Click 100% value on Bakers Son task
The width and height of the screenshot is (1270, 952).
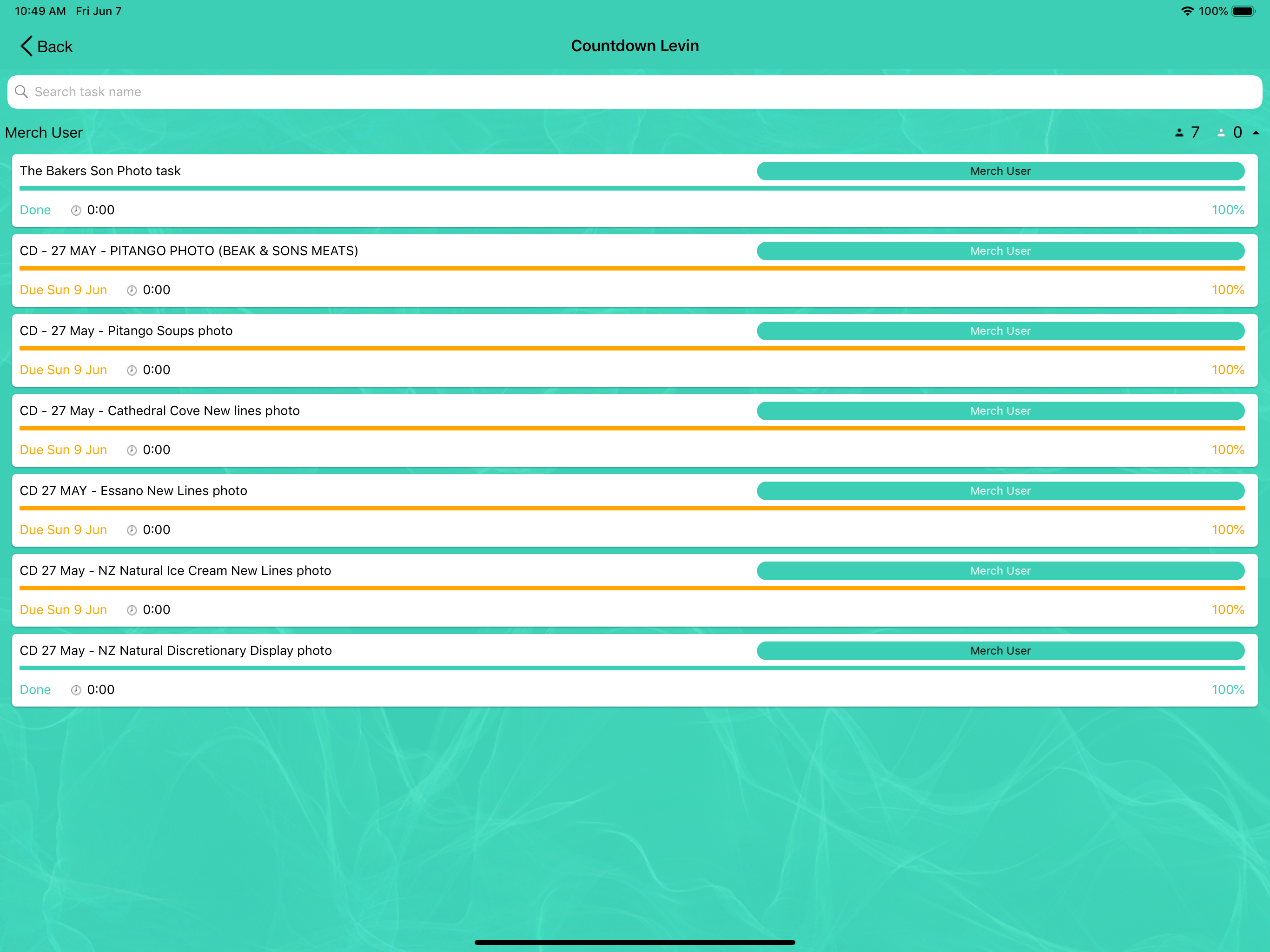click(x=1228, y=210)
